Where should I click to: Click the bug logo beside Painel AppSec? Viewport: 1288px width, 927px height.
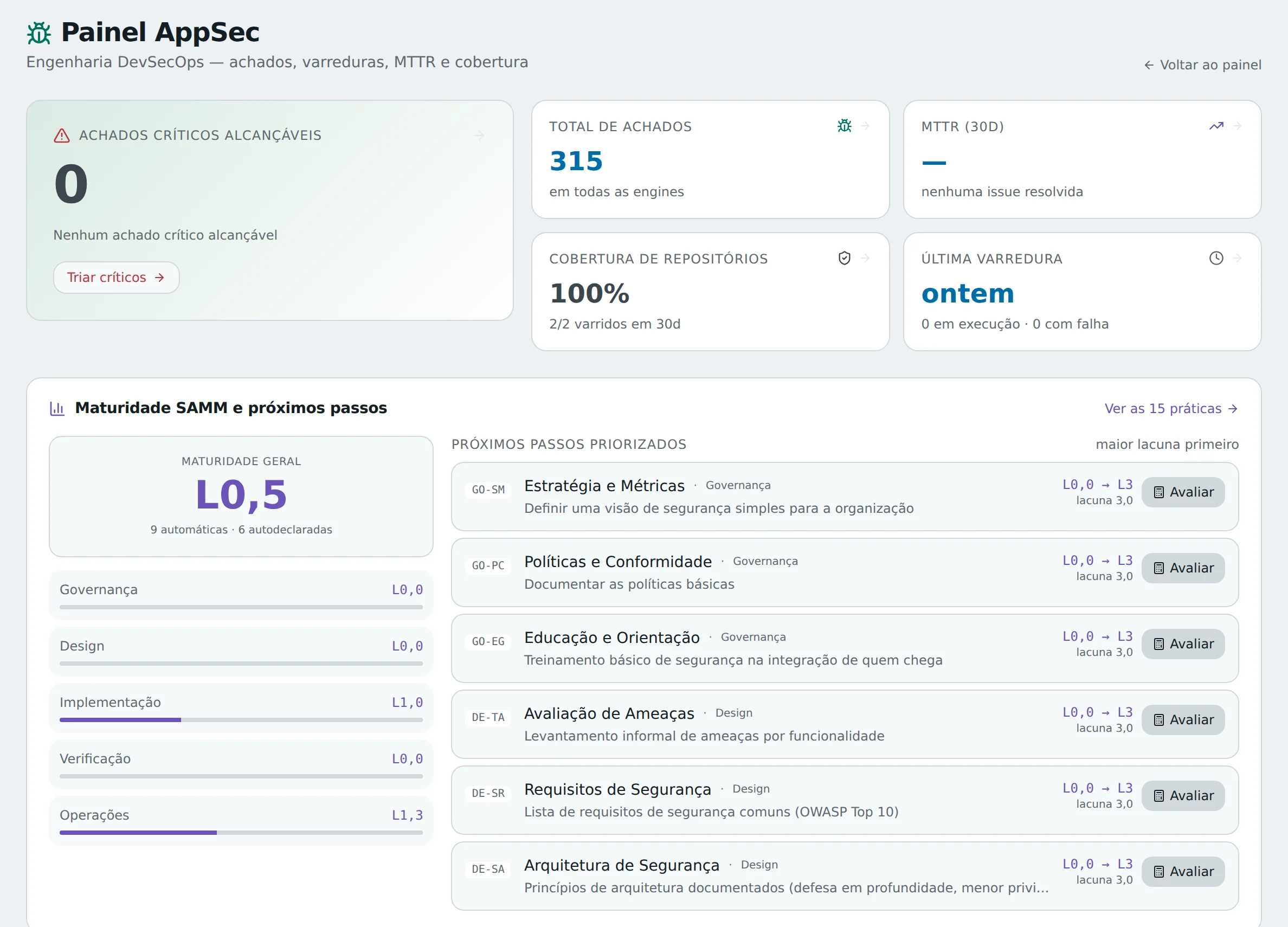click(39, 33)
